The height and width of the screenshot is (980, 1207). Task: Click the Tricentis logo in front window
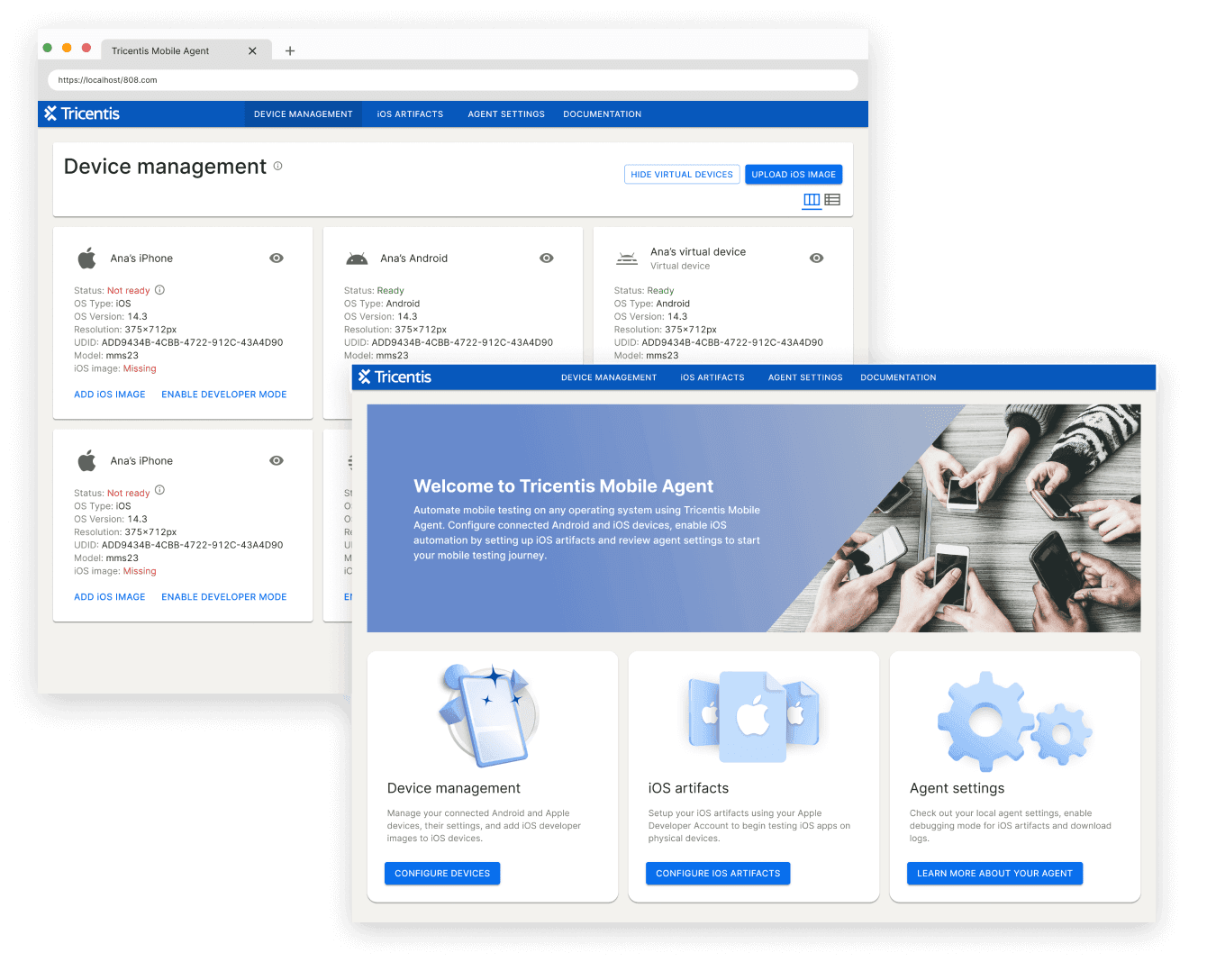tap(395, 377)
